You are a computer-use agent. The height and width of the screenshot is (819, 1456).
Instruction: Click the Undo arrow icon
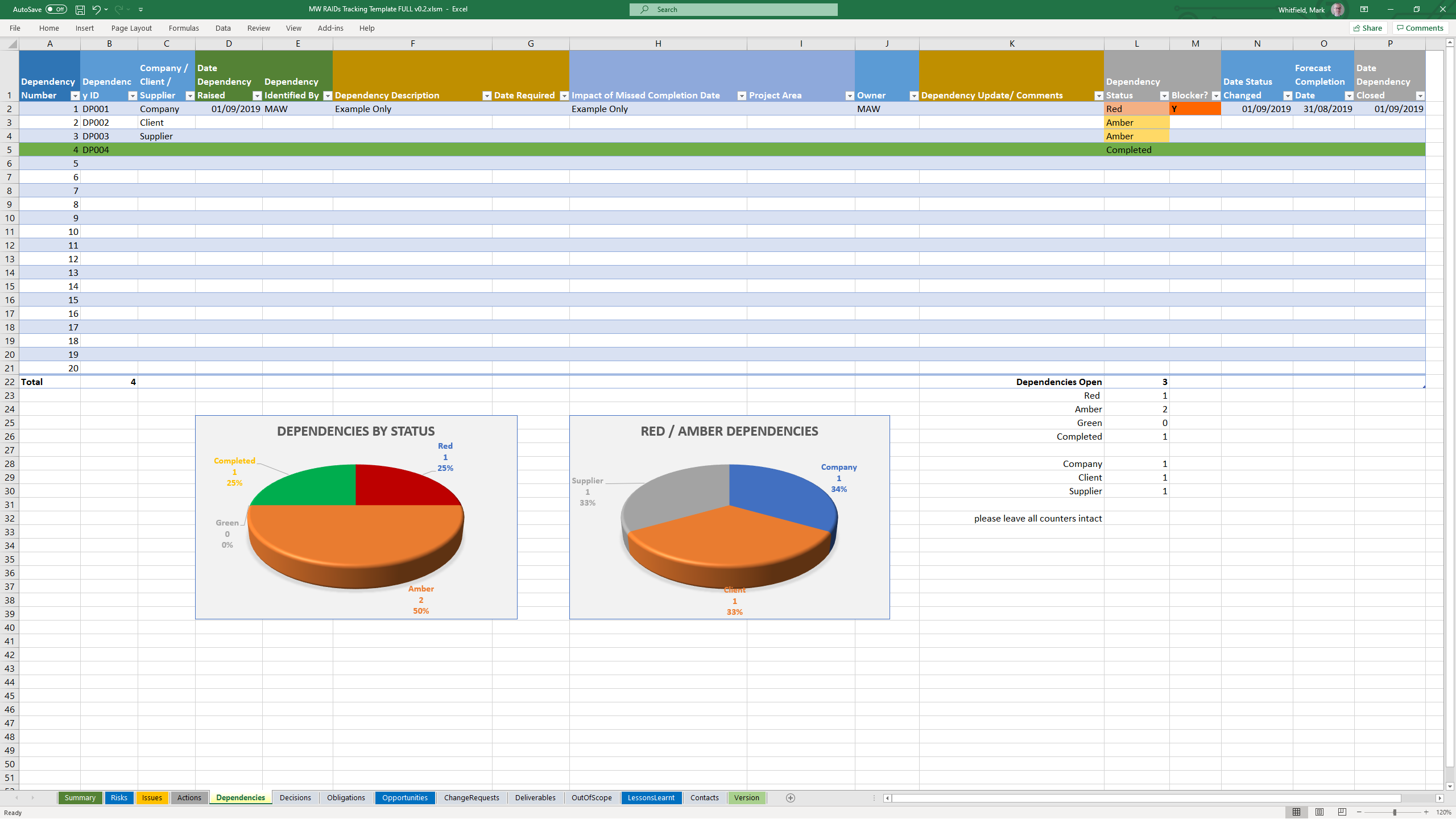pyautogui.click(x=96, y=10)
